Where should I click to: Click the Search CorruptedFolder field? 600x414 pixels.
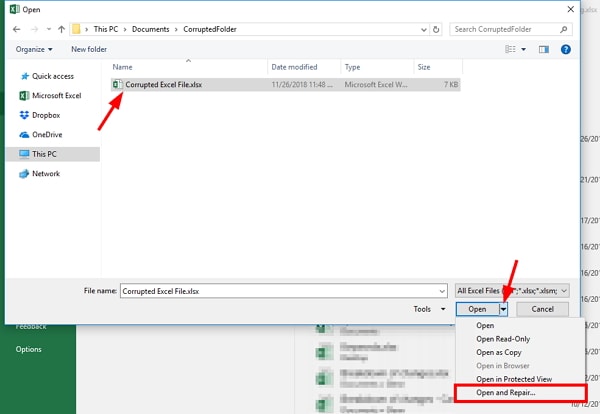pos(511,29)
